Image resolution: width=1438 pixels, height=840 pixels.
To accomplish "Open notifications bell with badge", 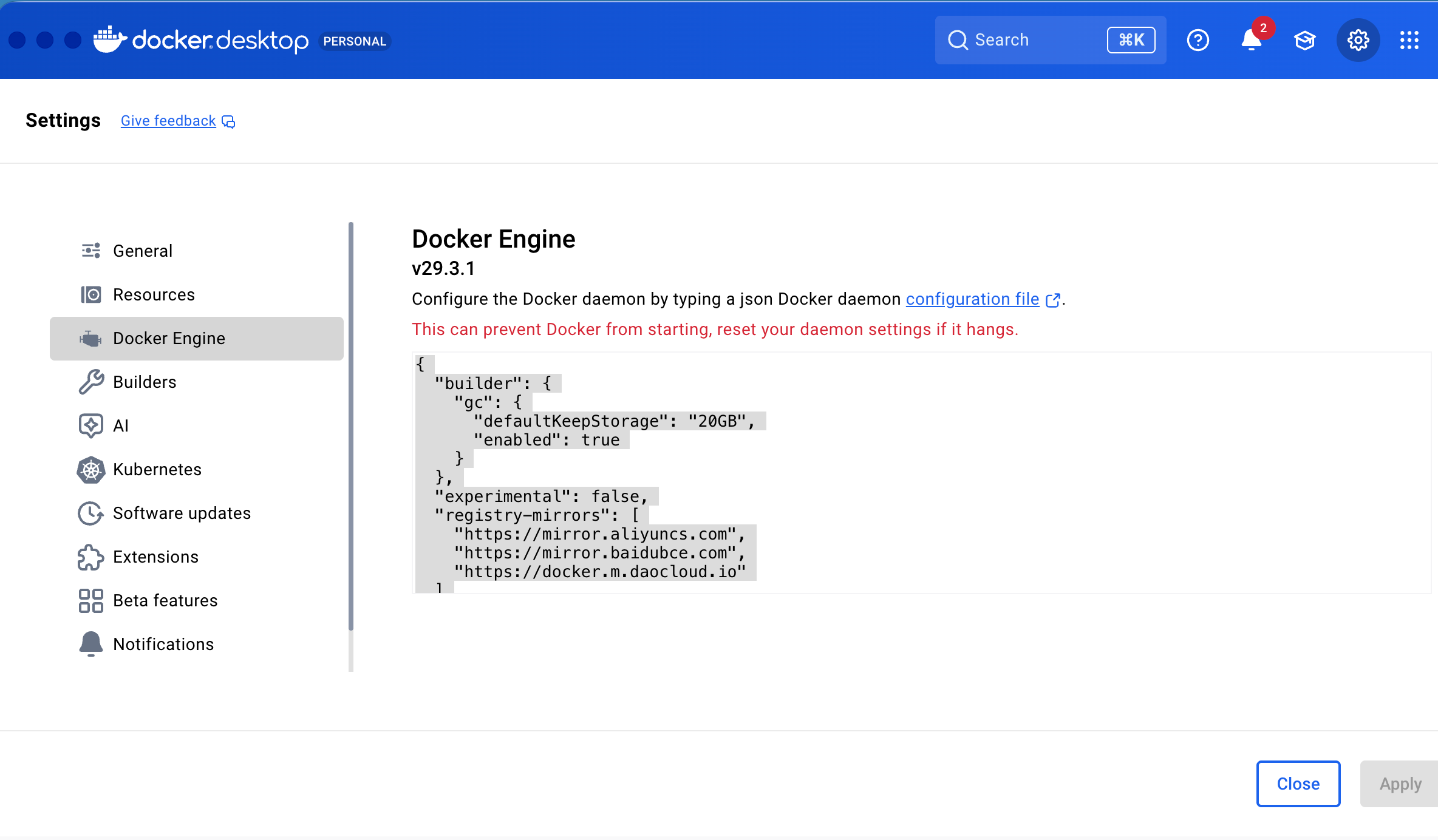I will (1253, 39).
